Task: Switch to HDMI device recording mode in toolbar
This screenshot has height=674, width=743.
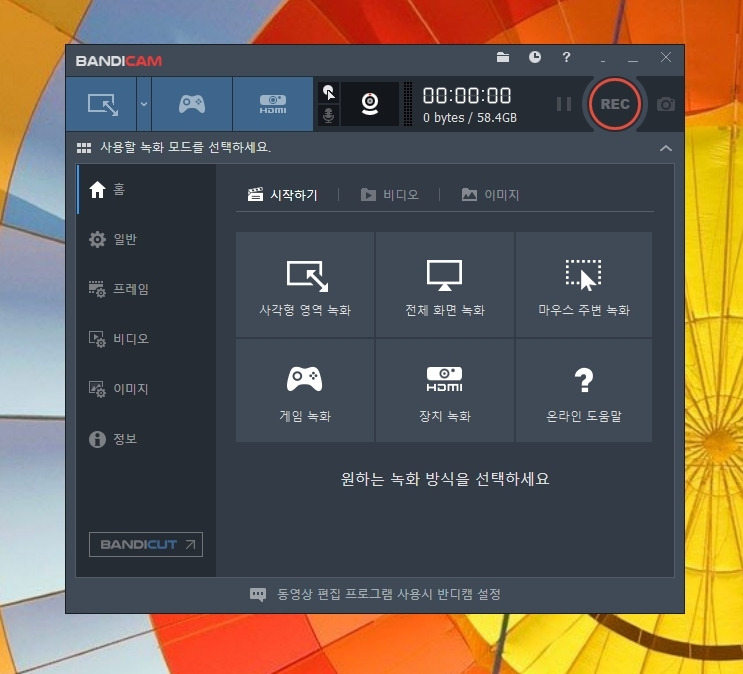Action: pyautogui.click(x=273, y=104)
